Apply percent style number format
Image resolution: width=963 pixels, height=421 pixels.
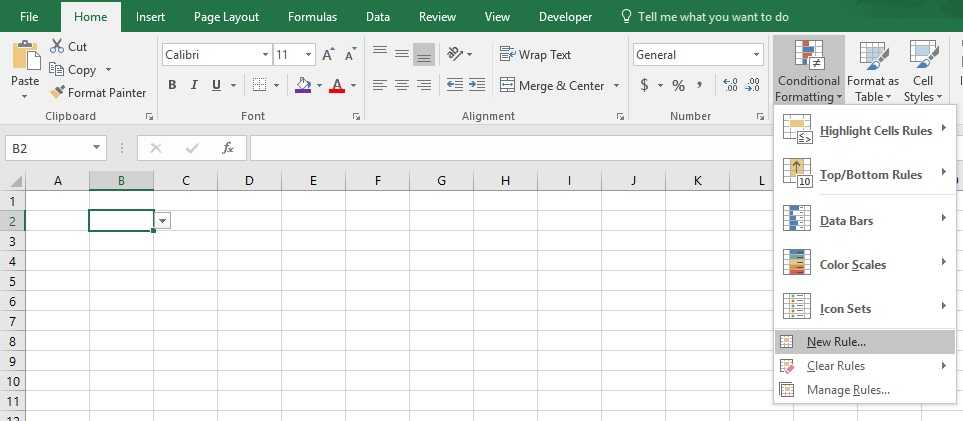coord(678,86)
